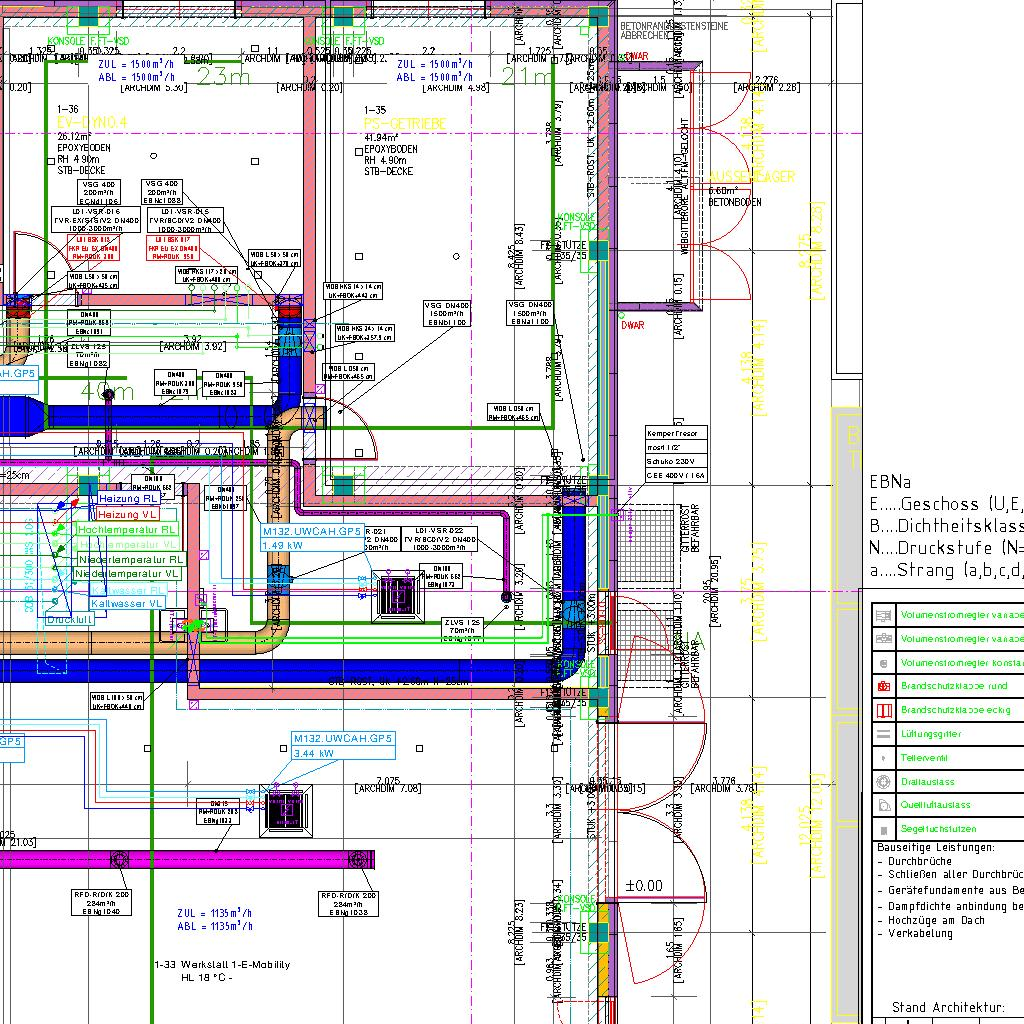Image resolution: width=1024 pixels, height=1024 pixels.
Task: Click the Brandschutzklappe rund legend symbol
Action: (x=883, y=687)
